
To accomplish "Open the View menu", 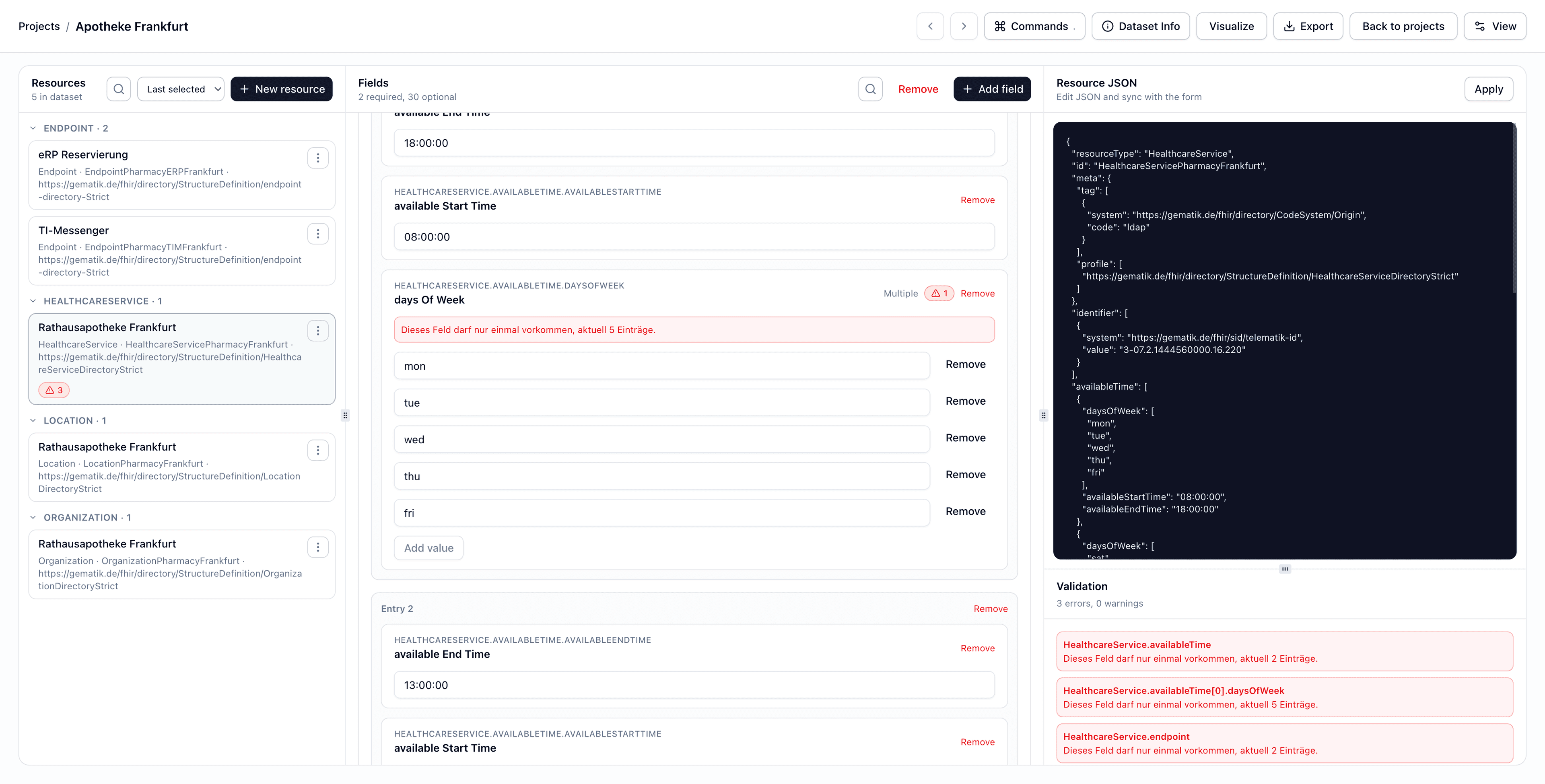I will click(x=1495, y=26).
